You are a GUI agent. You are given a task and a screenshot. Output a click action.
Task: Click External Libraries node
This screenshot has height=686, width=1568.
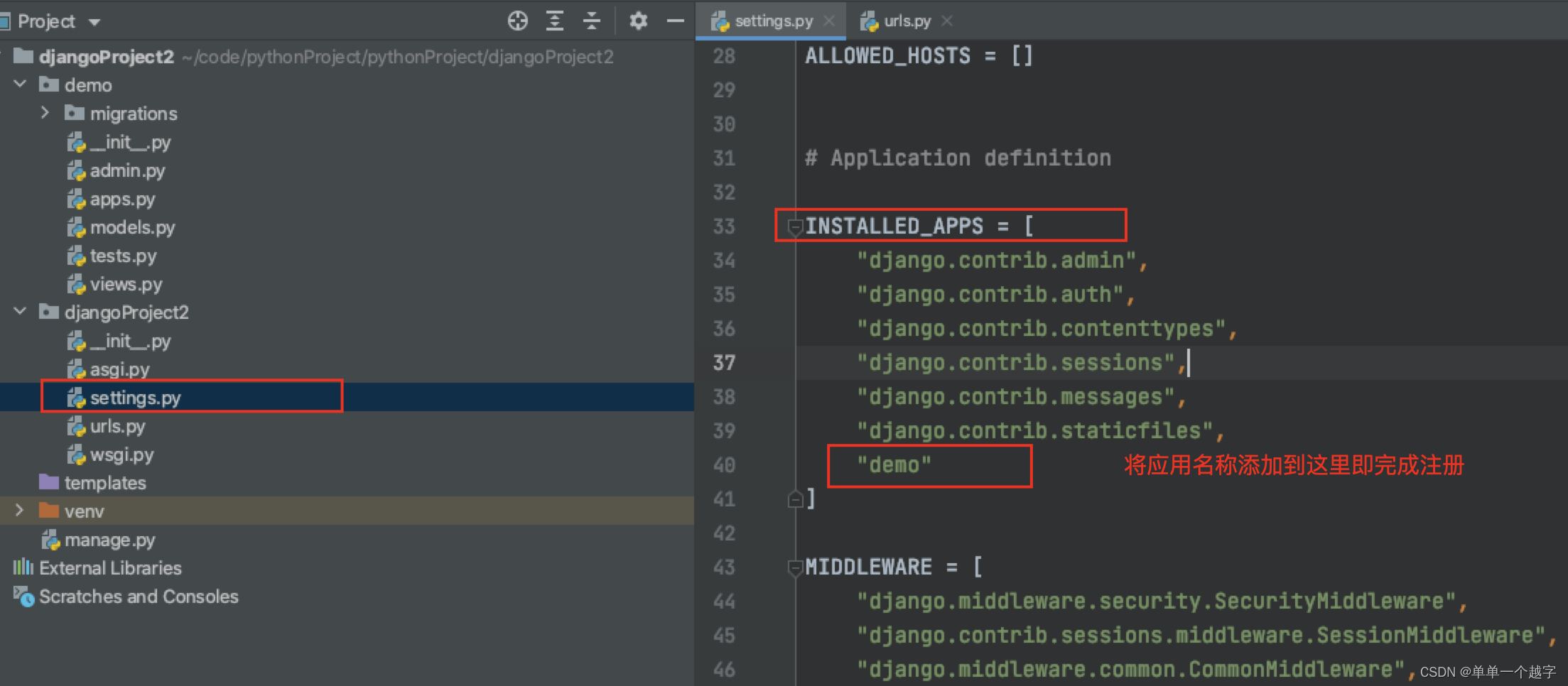pos(97,568)
